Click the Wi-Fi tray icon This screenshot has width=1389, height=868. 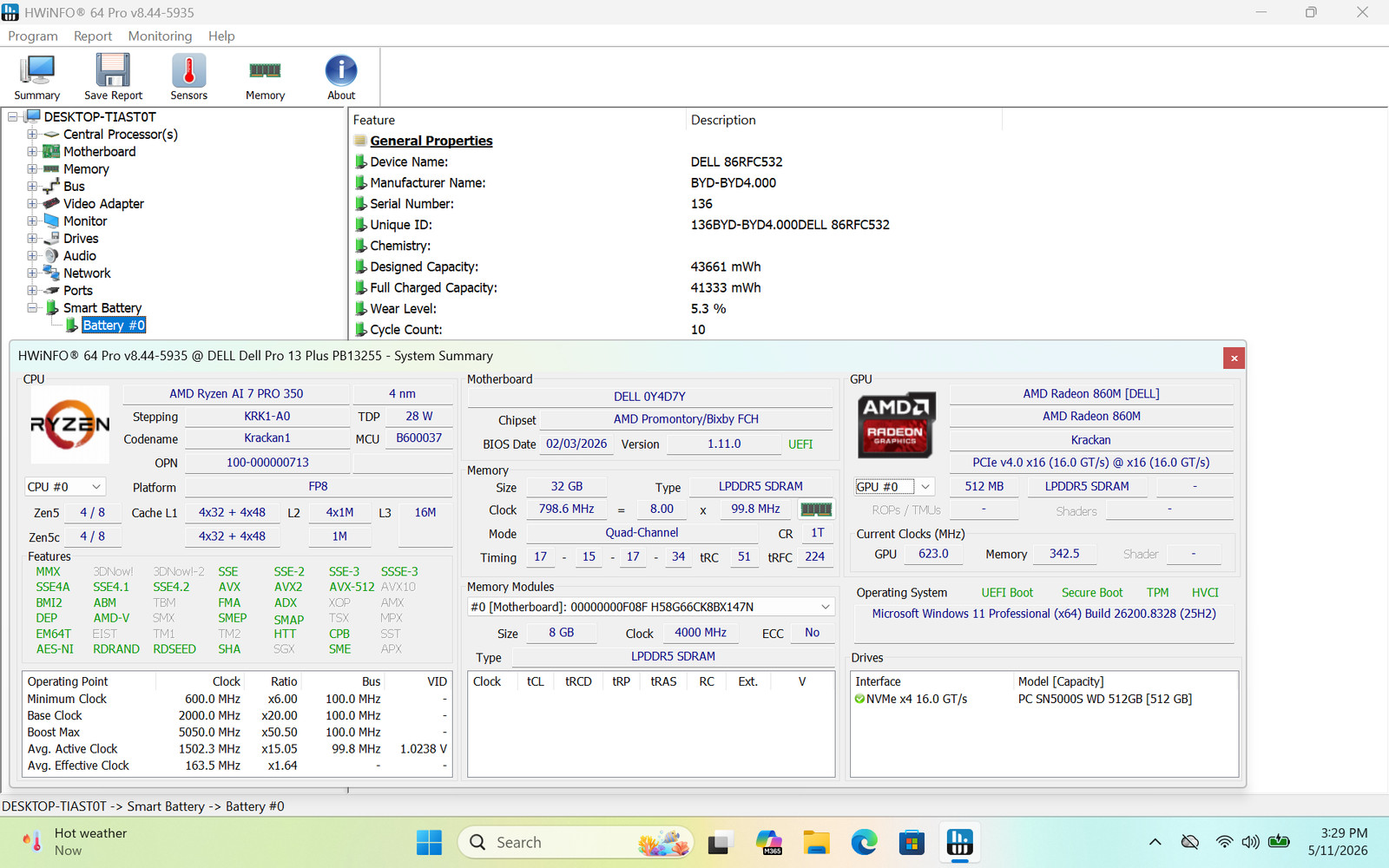click(x=1224, y=842)
